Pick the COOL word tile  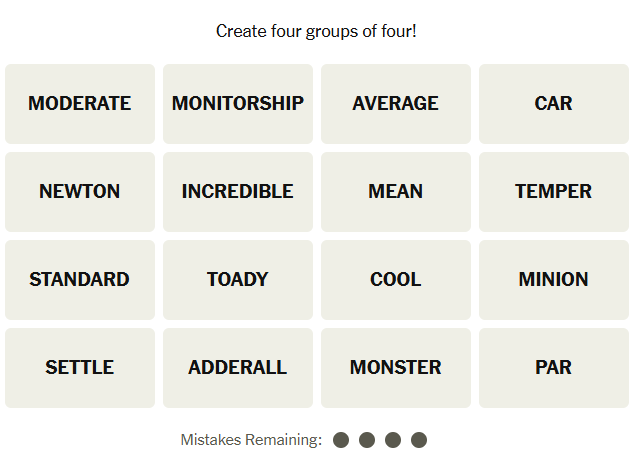coord(396,280)
